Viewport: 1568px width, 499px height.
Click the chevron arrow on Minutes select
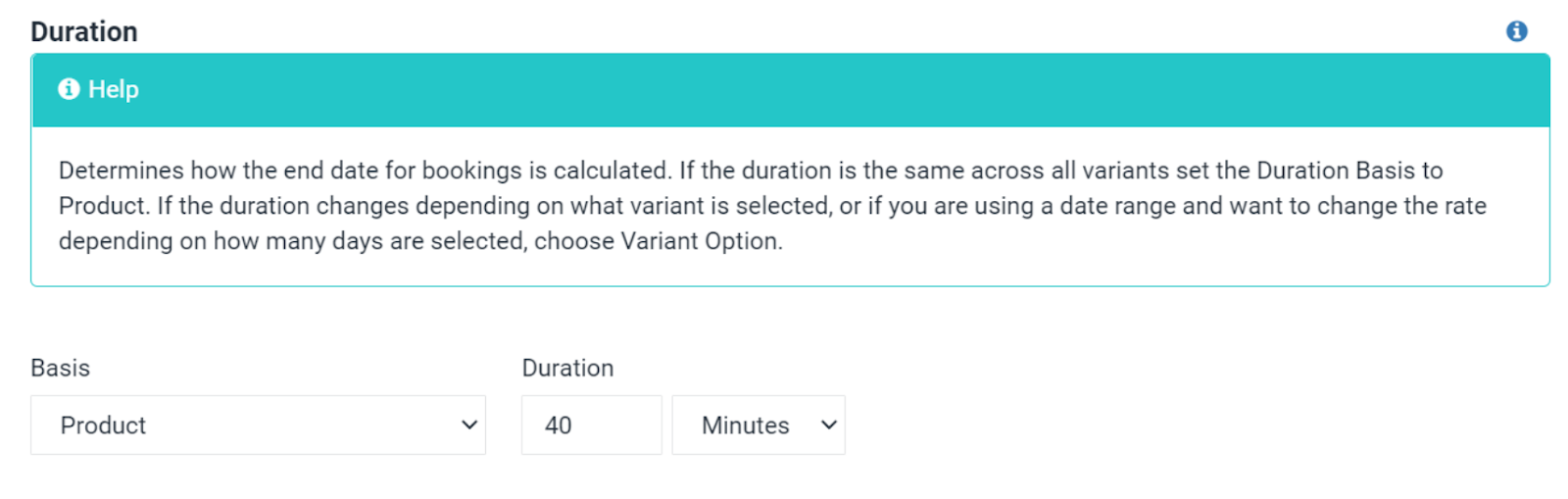(x=829, y=425)
